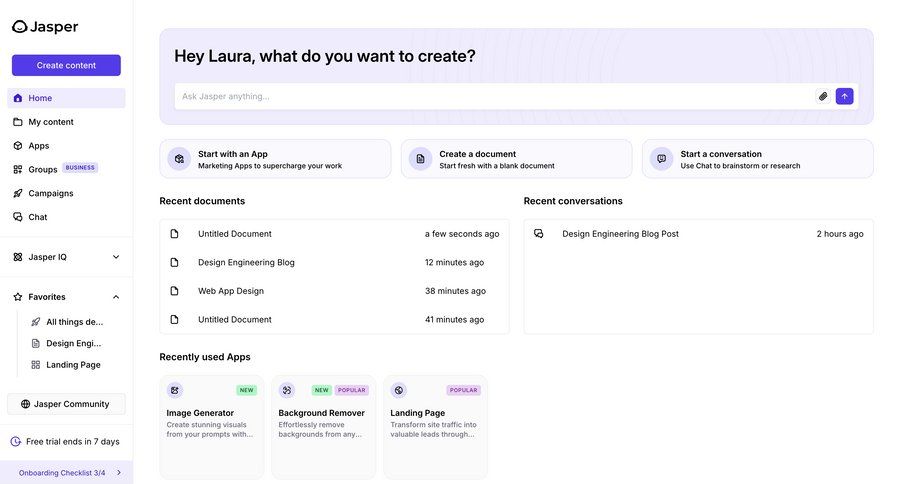Click Free trial ends in 7 days
This screenshot has width=900, height=484.
[66, 442]
